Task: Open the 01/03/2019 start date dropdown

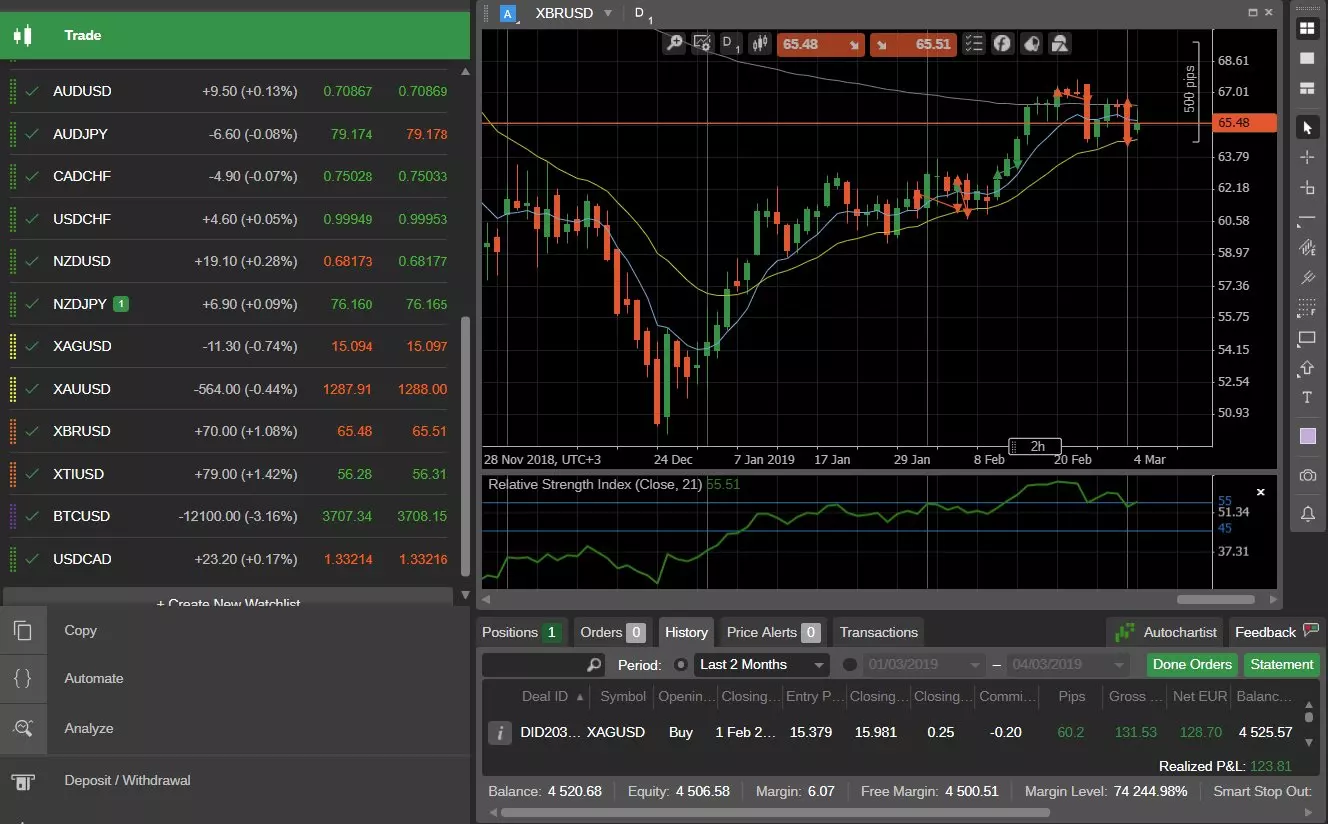Action: (925, 664)
